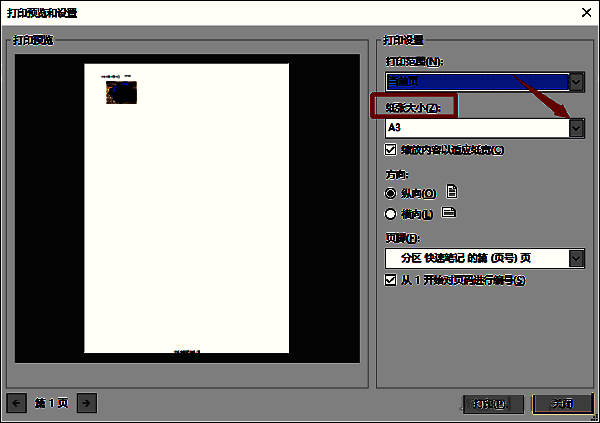Toggle the start page numbering from 1 checkbox
The image size is (600, 423).
point(391,281)
